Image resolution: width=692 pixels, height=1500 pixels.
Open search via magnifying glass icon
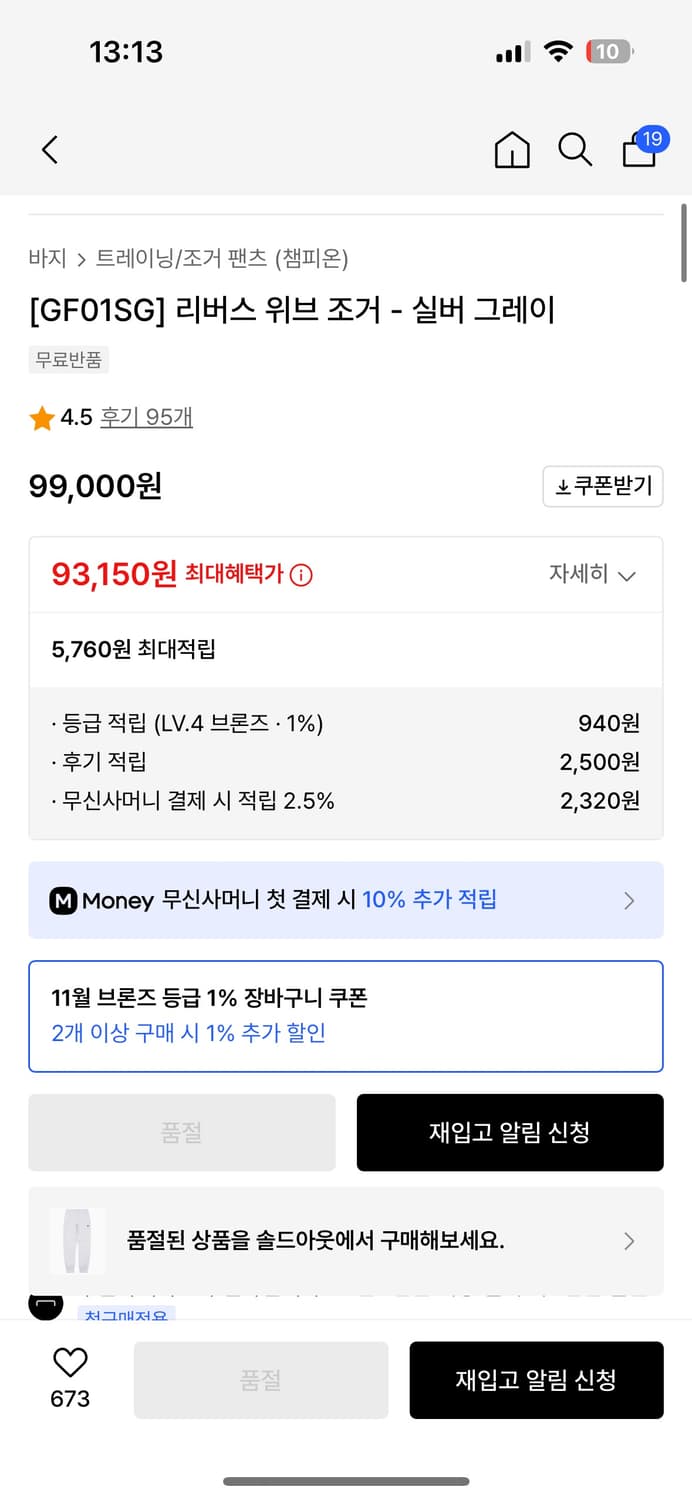tap(575, 149)
